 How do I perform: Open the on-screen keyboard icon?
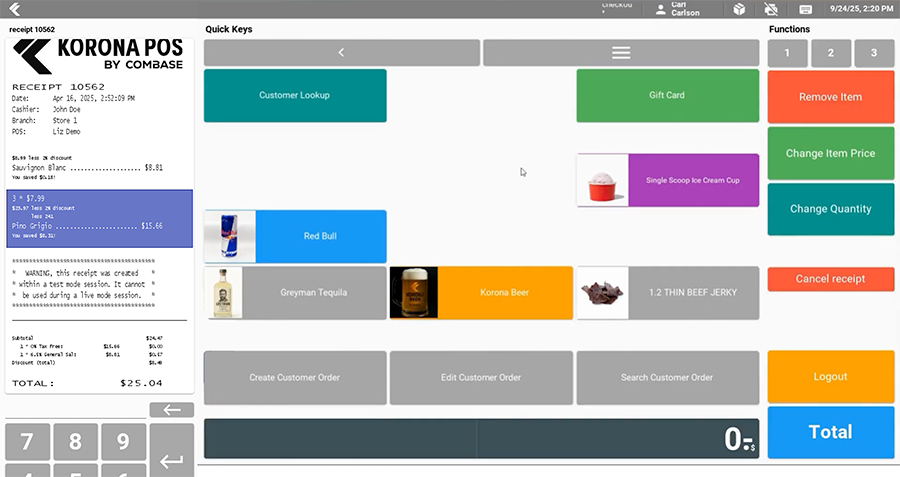tap(805, 9)
